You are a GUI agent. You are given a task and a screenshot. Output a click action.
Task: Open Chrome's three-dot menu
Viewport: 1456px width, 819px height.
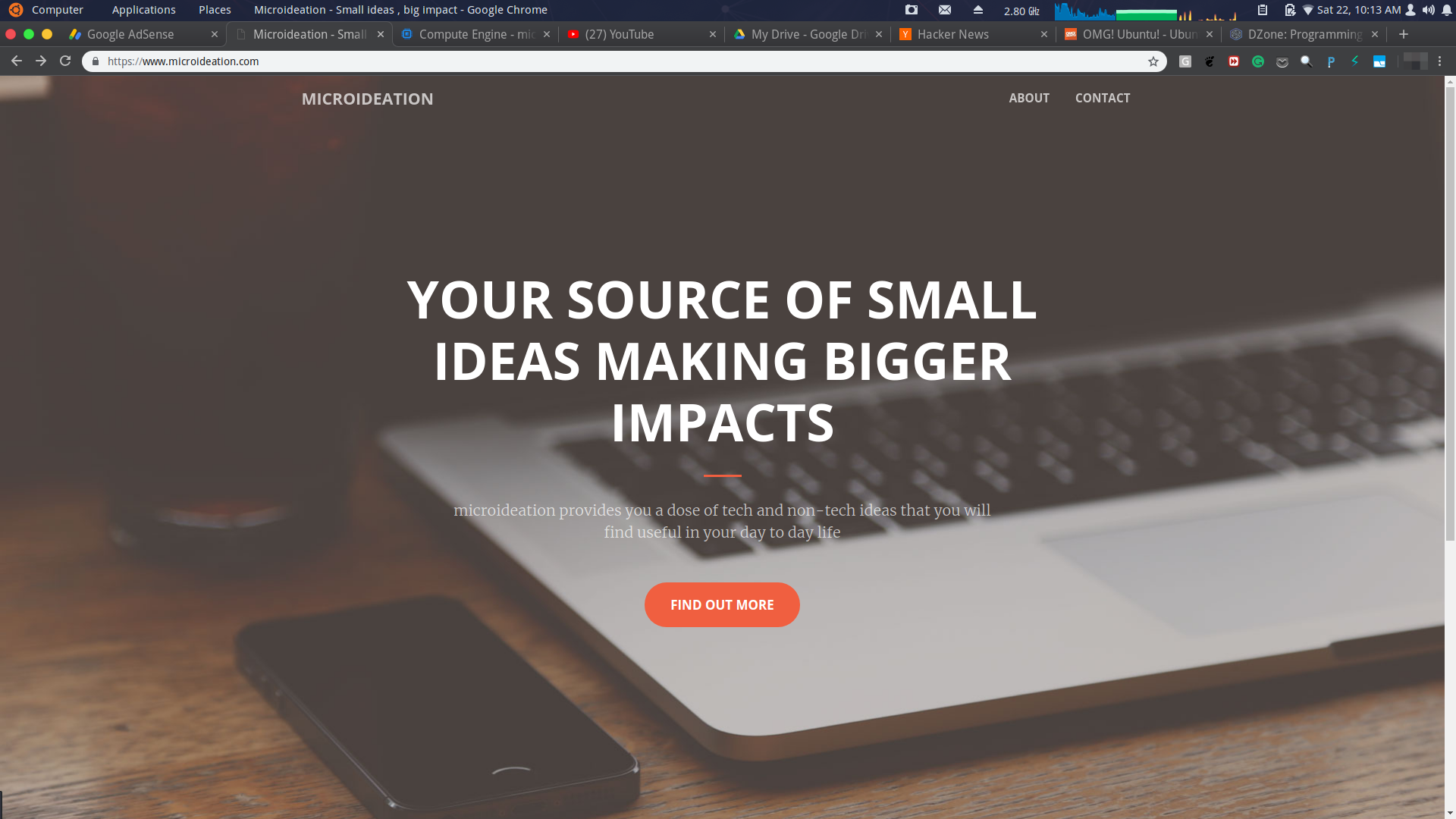(x=1439, y=61)
